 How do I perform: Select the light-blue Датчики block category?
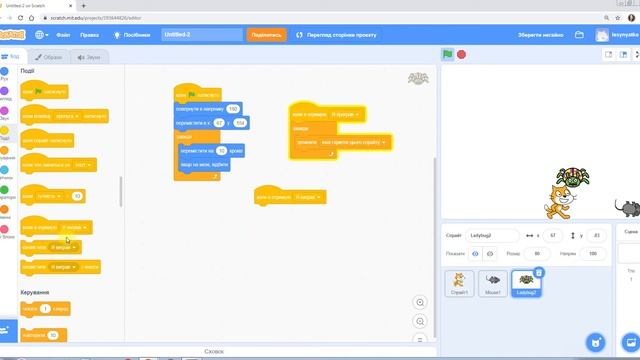[x=4, y=173]
